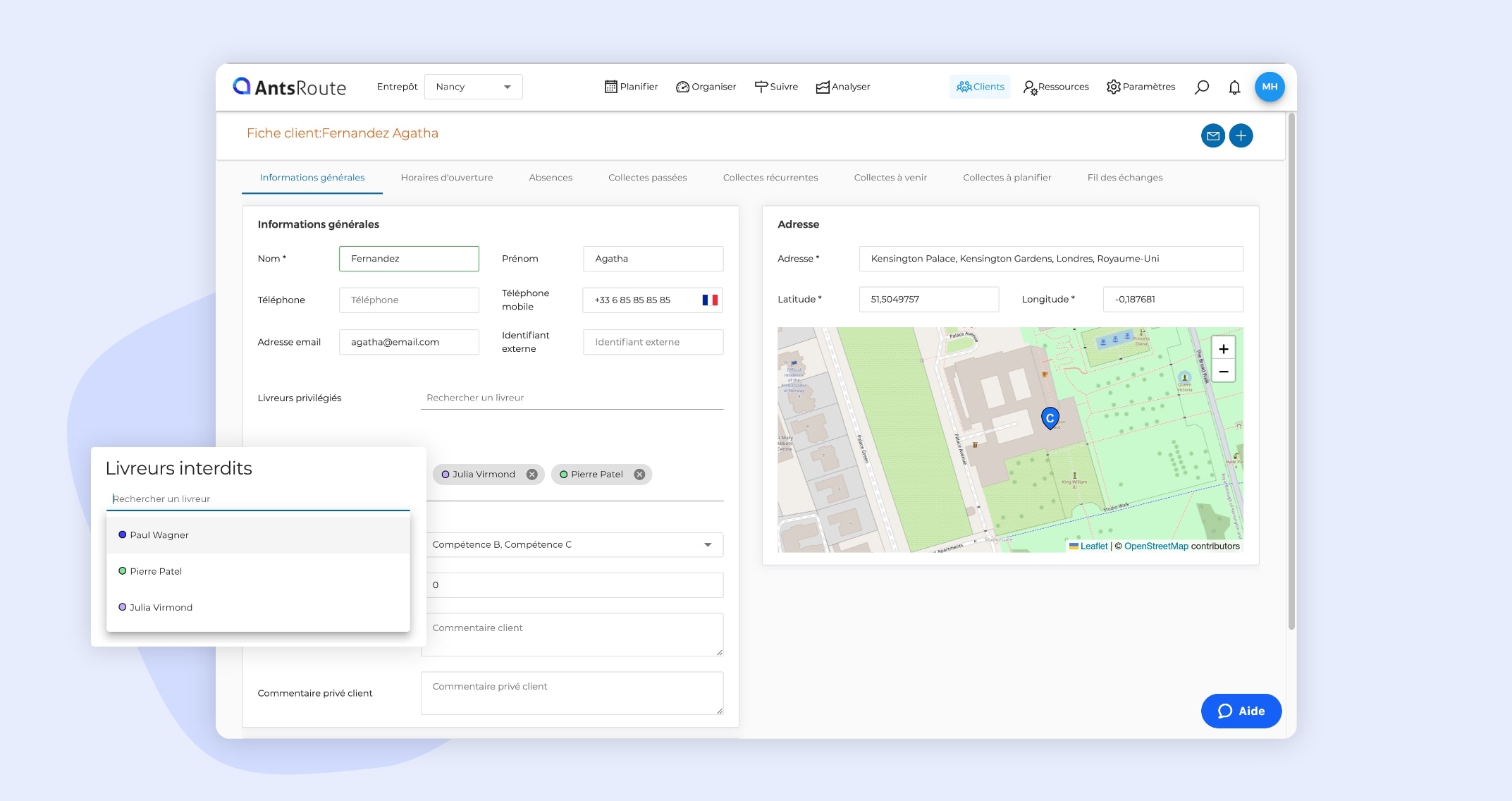Click the Aide help button

click(x=1241, y=711)
